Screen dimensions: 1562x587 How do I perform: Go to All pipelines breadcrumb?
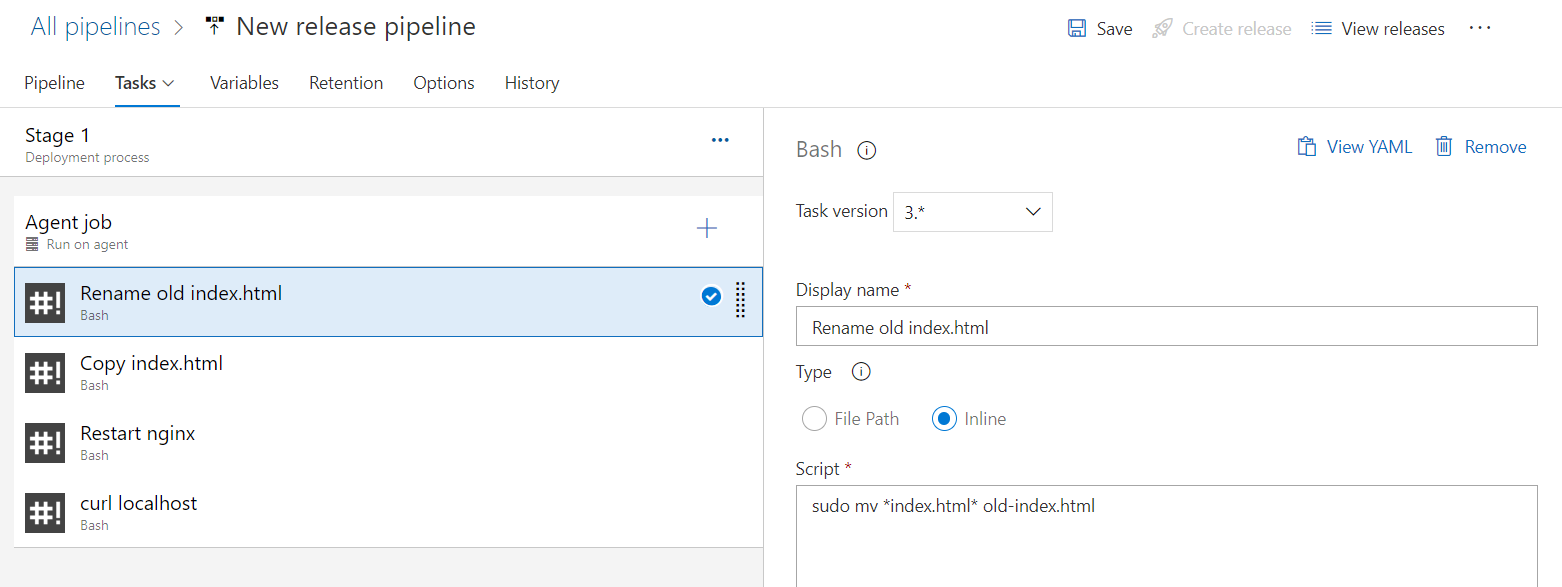(x=95, y=27)
